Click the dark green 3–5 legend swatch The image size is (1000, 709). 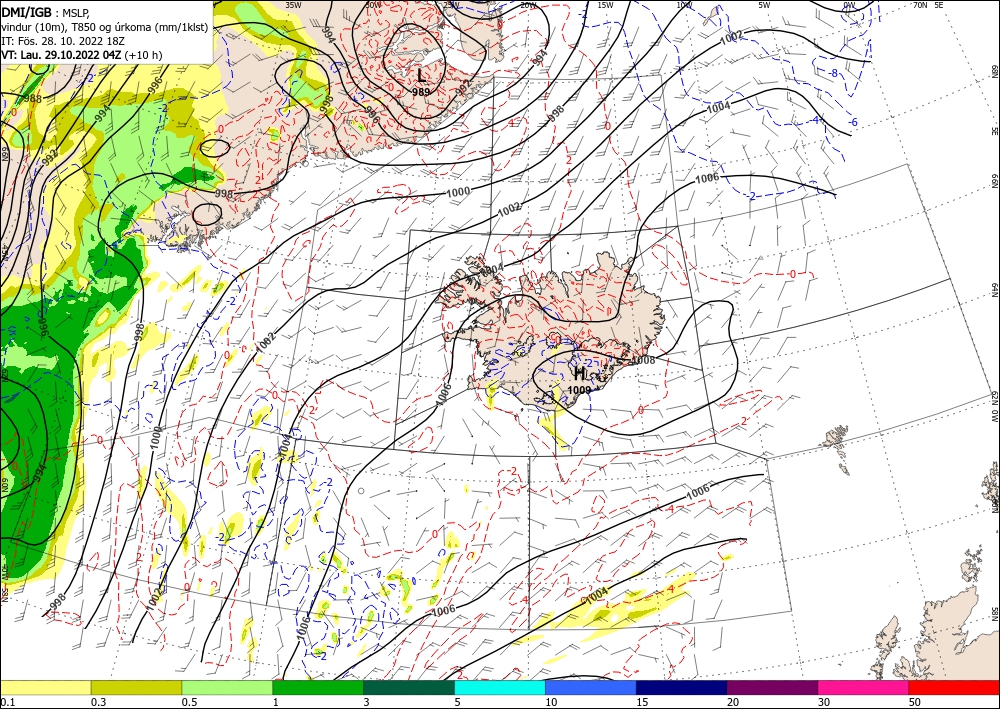(409, 687)
